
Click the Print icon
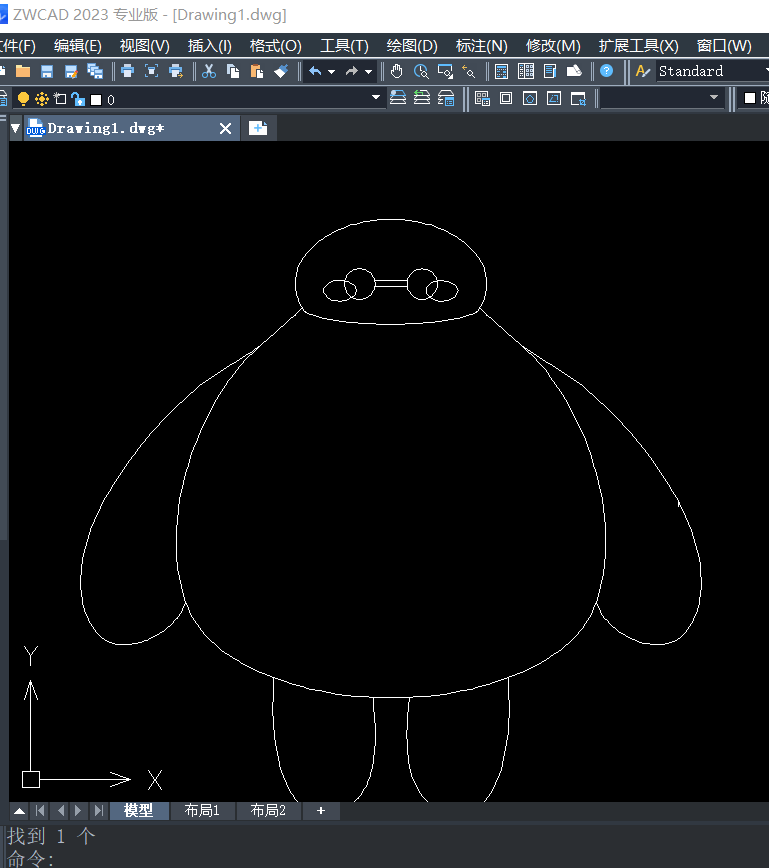127,71
